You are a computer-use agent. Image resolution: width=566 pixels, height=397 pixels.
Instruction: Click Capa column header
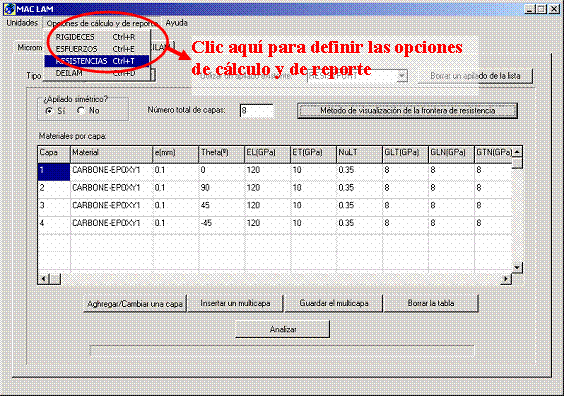pyautogui.click(x=54, y=154)
